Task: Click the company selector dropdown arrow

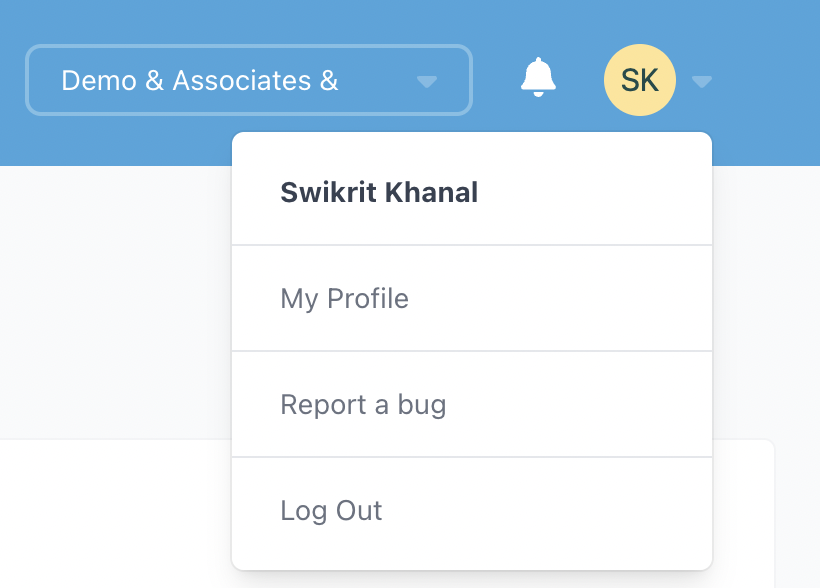Action: click(427, 82)
